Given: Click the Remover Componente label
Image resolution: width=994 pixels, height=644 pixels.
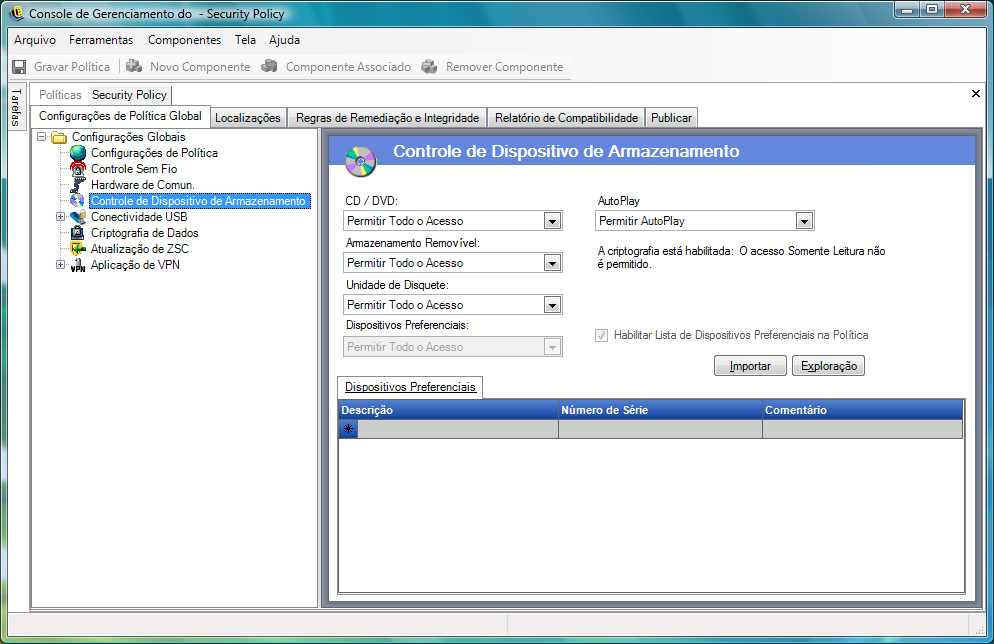Looking at the screenshot, I should (x=505, y=67).
